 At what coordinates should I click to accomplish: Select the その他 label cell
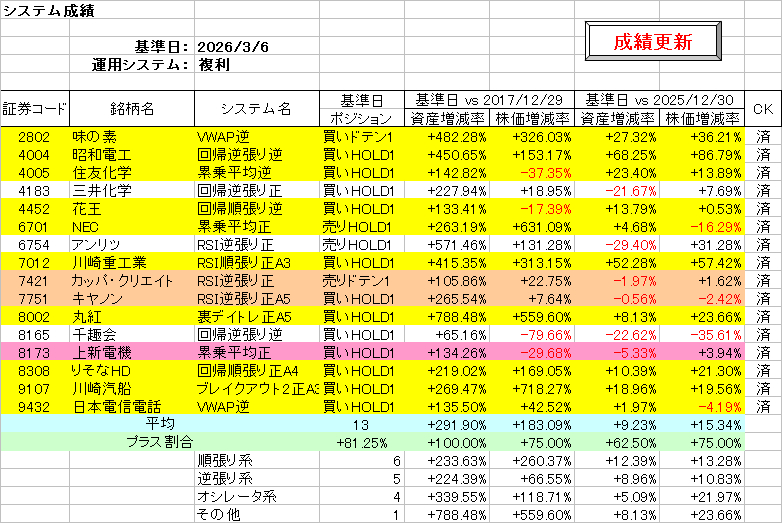pyautogui.click(x=257, y=514)
